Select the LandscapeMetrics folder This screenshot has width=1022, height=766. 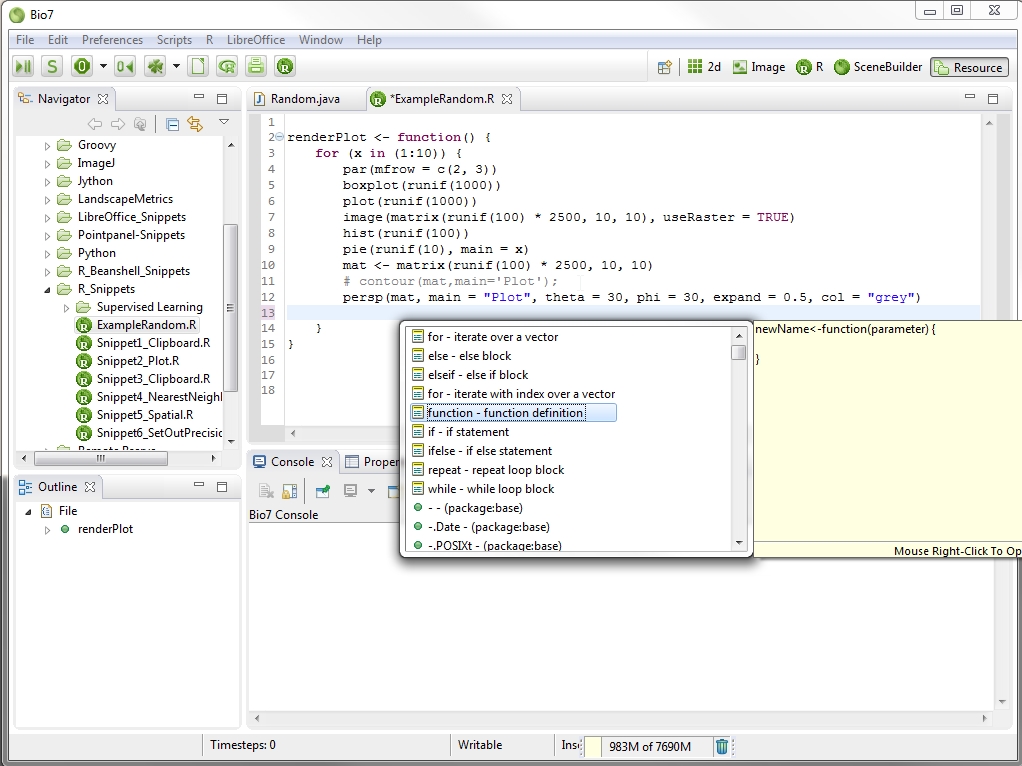click(115, 199)
